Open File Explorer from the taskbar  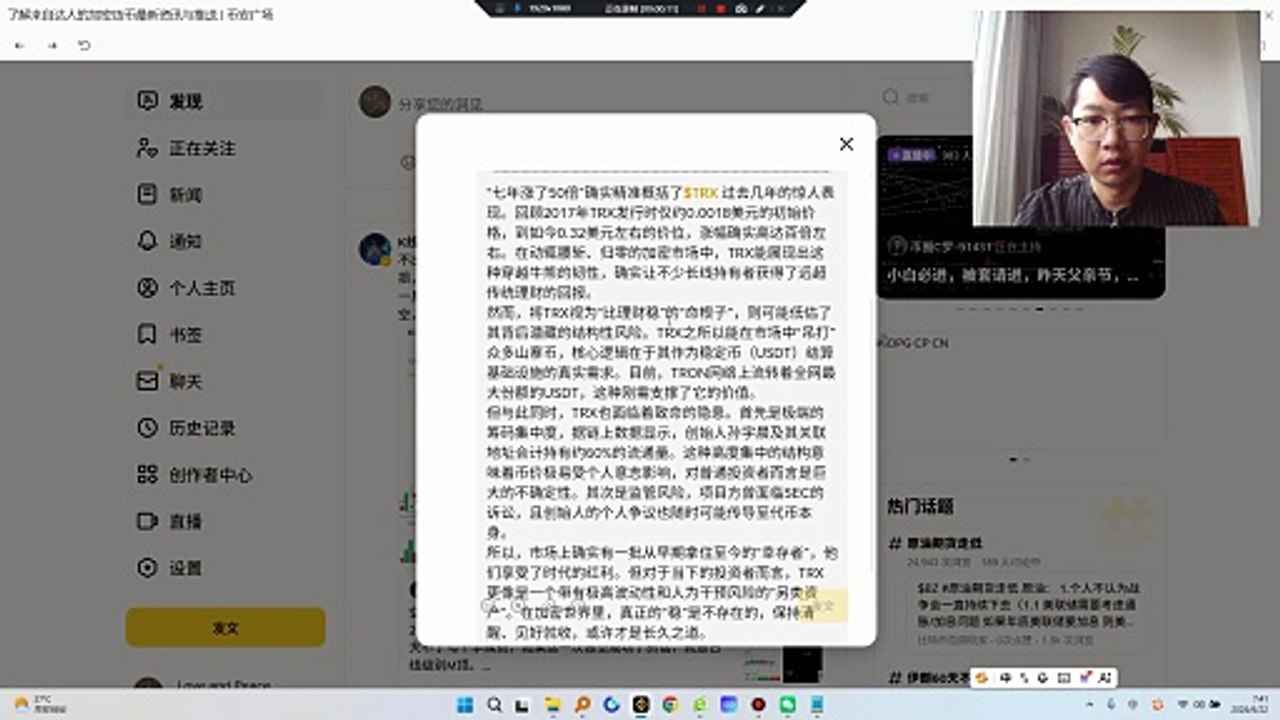554,705
